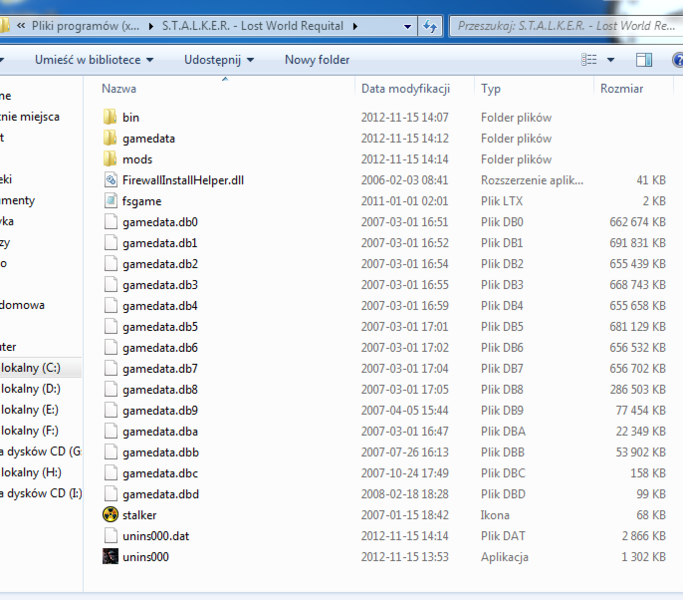Open the change view dropdown arrow
Viewport: 683px width, 600px height.
[611, 60]
